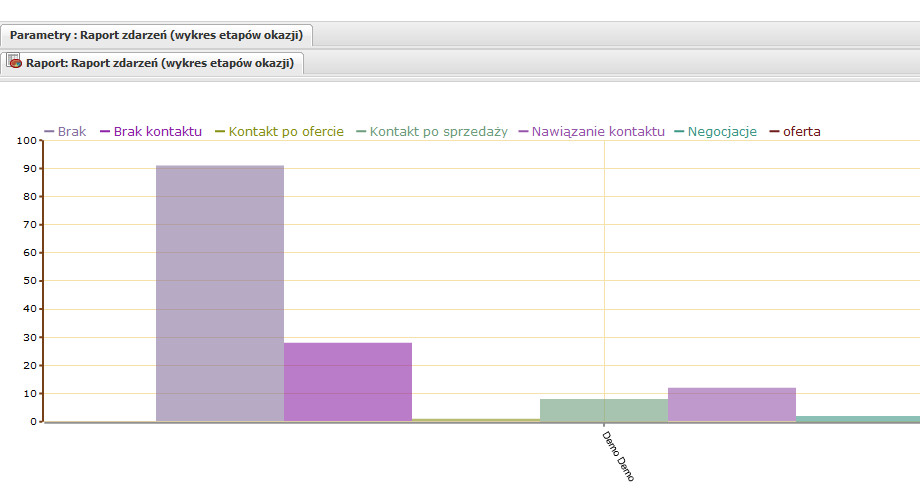Click the purple Brak kontaktu bar
920x500 pixels.
click(348, 382)
